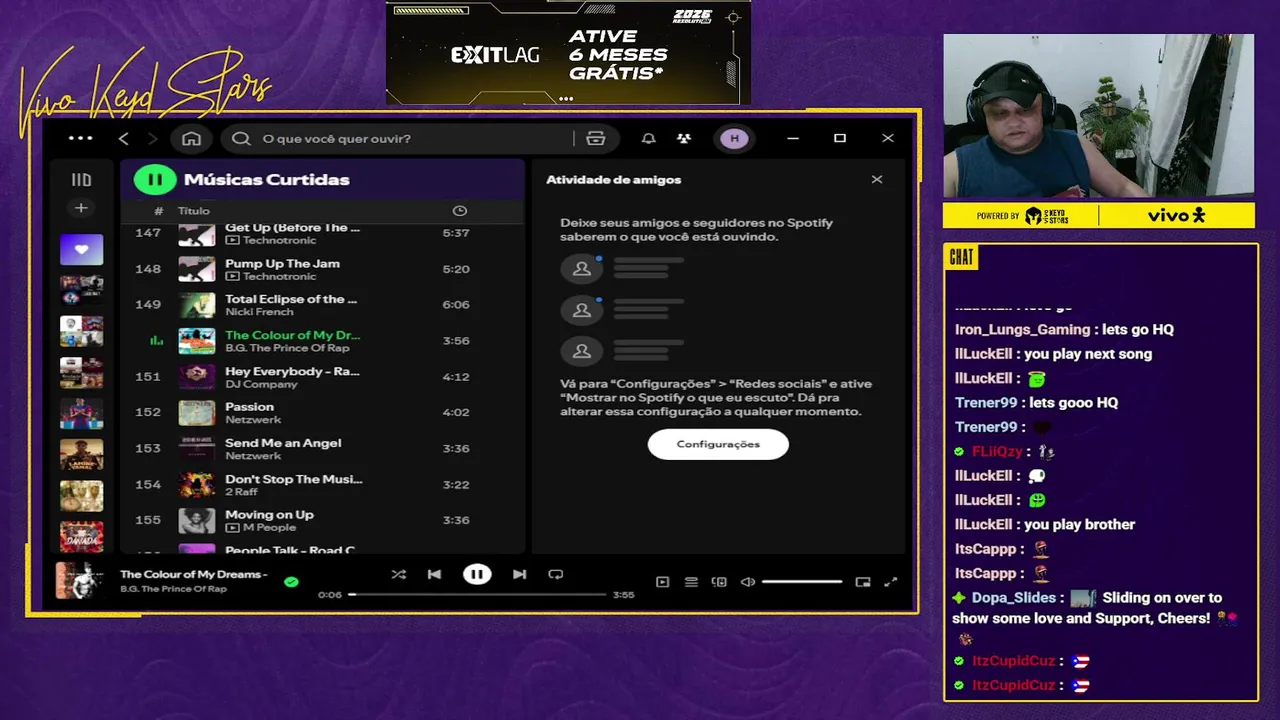Toggle the green liked checkmark for current song
The width and height of the screenshot is (1280, 720).
pos(291,581)
